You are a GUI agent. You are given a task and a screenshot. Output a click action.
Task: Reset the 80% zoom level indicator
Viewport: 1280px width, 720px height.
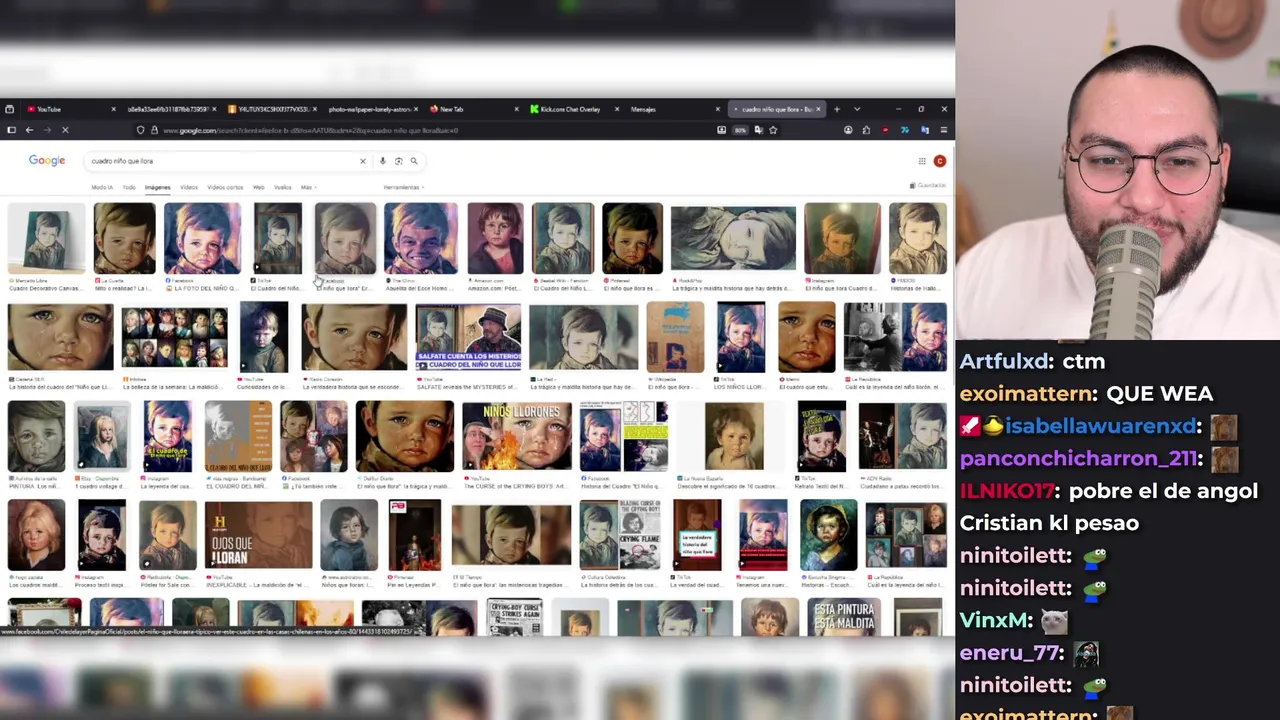point(740,130)
